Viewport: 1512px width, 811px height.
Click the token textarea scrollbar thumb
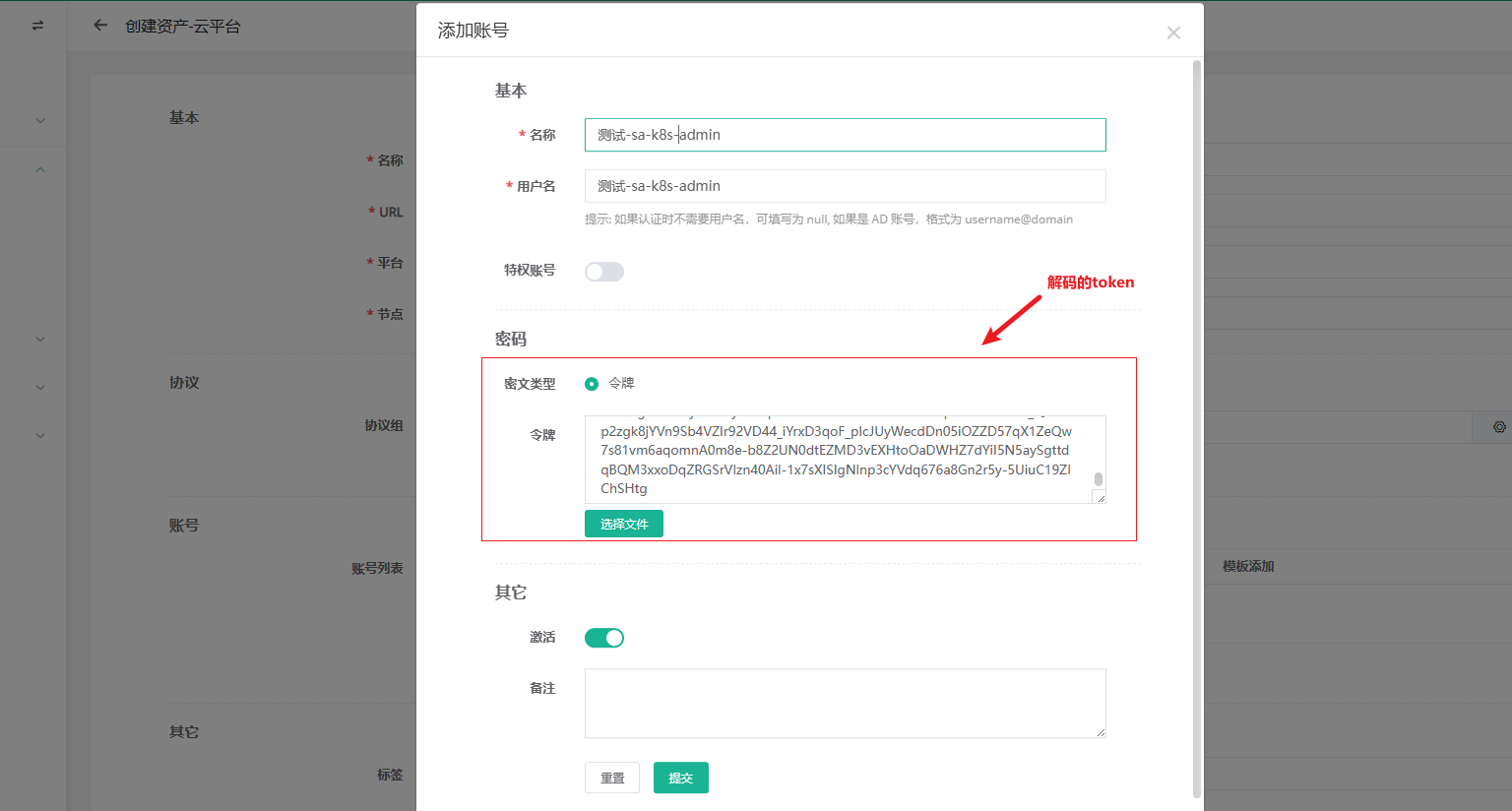(x=1099, y=479)
